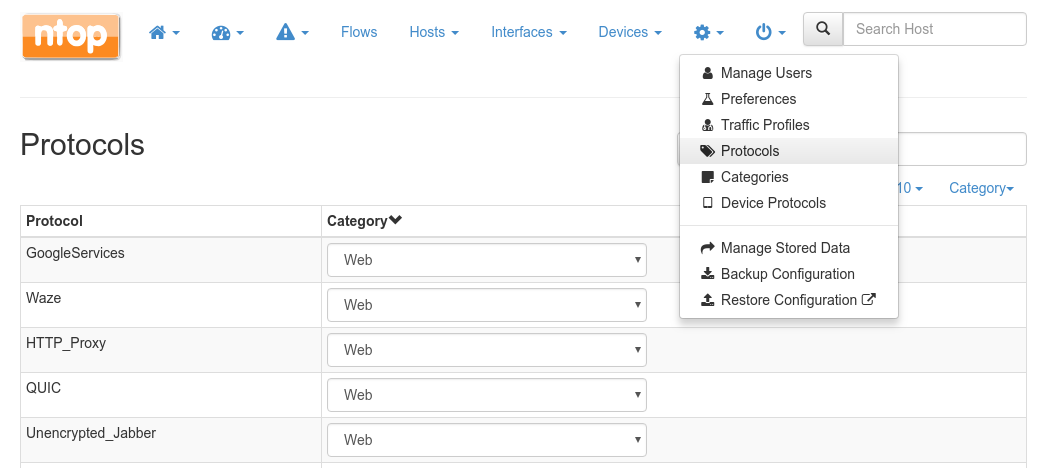Click the Category column sort chevron
The width and height of the screenshot is (1040, 468).
(x=395, y=220)
